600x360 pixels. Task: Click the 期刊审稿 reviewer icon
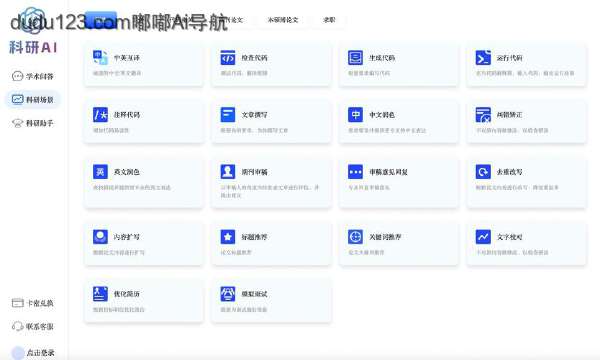228,171
